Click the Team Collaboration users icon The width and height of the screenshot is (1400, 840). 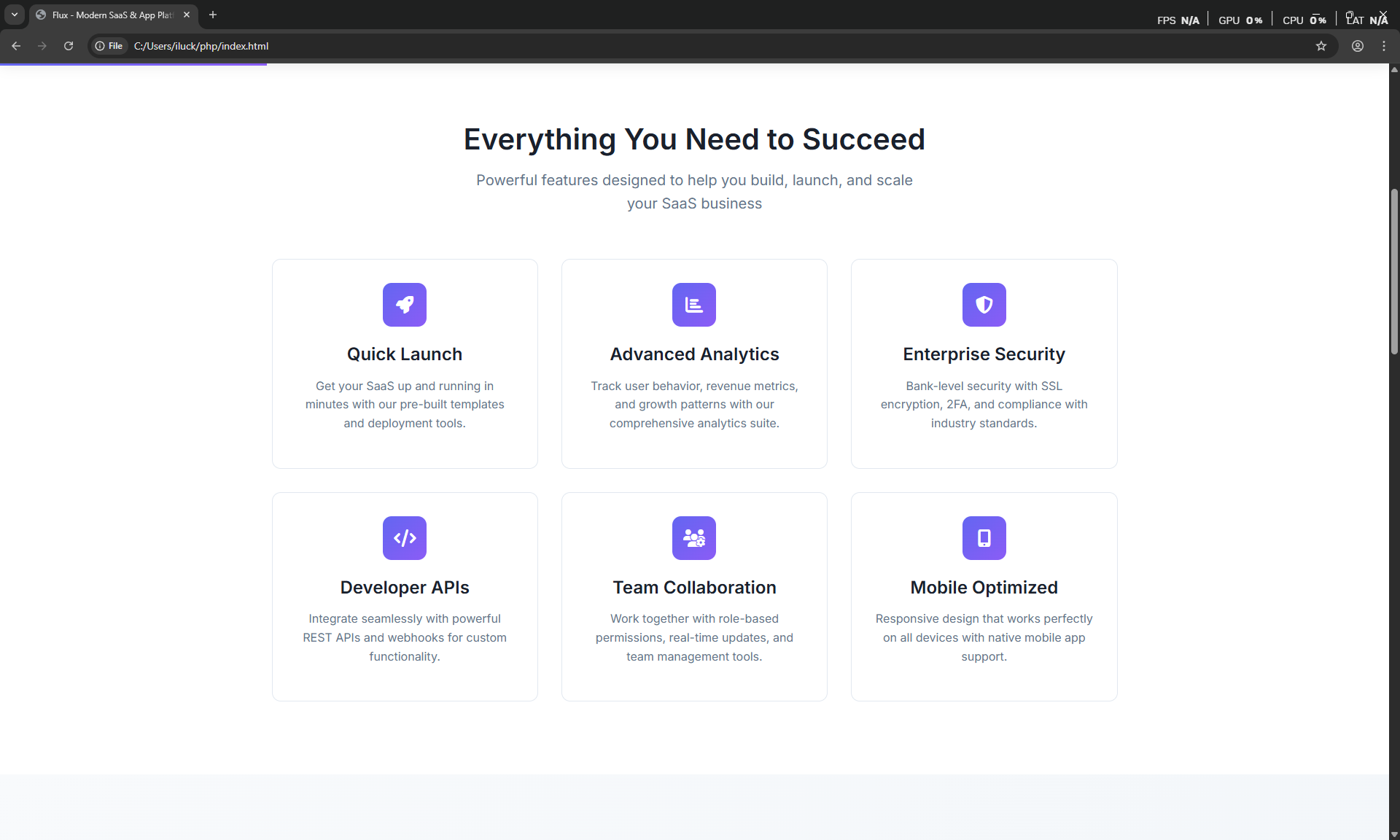point(694,538)
